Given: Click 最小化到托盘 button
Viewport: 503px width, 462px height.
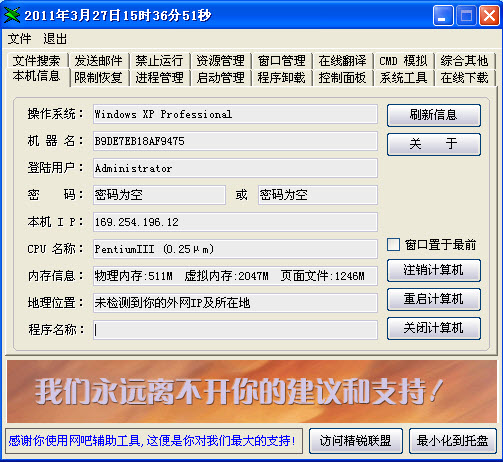Looking at the screenshot, I should [x=452, y=441].
